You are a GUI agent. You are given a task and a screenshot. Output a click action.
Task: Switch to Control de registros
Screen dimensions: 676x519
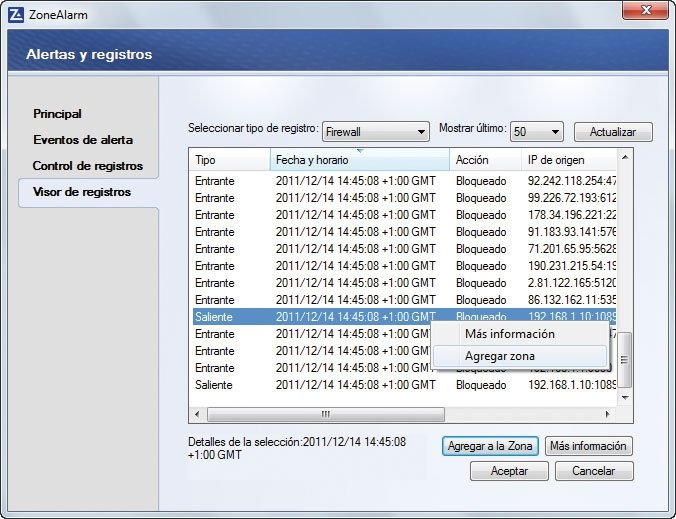88,166
